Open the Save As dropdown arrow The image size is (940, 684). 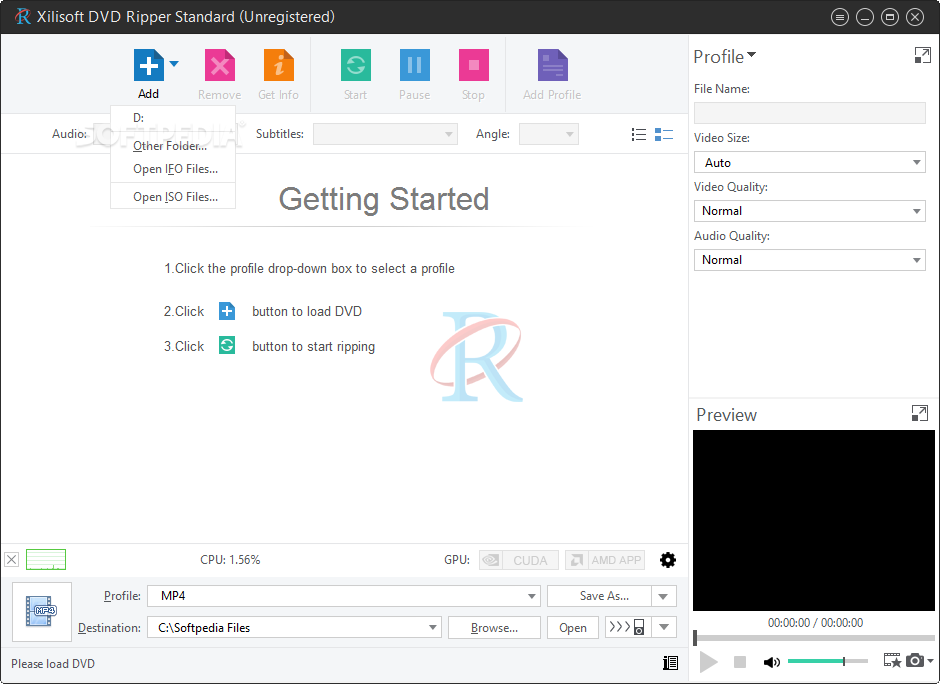pyautogui.click(x=664, y=596)
